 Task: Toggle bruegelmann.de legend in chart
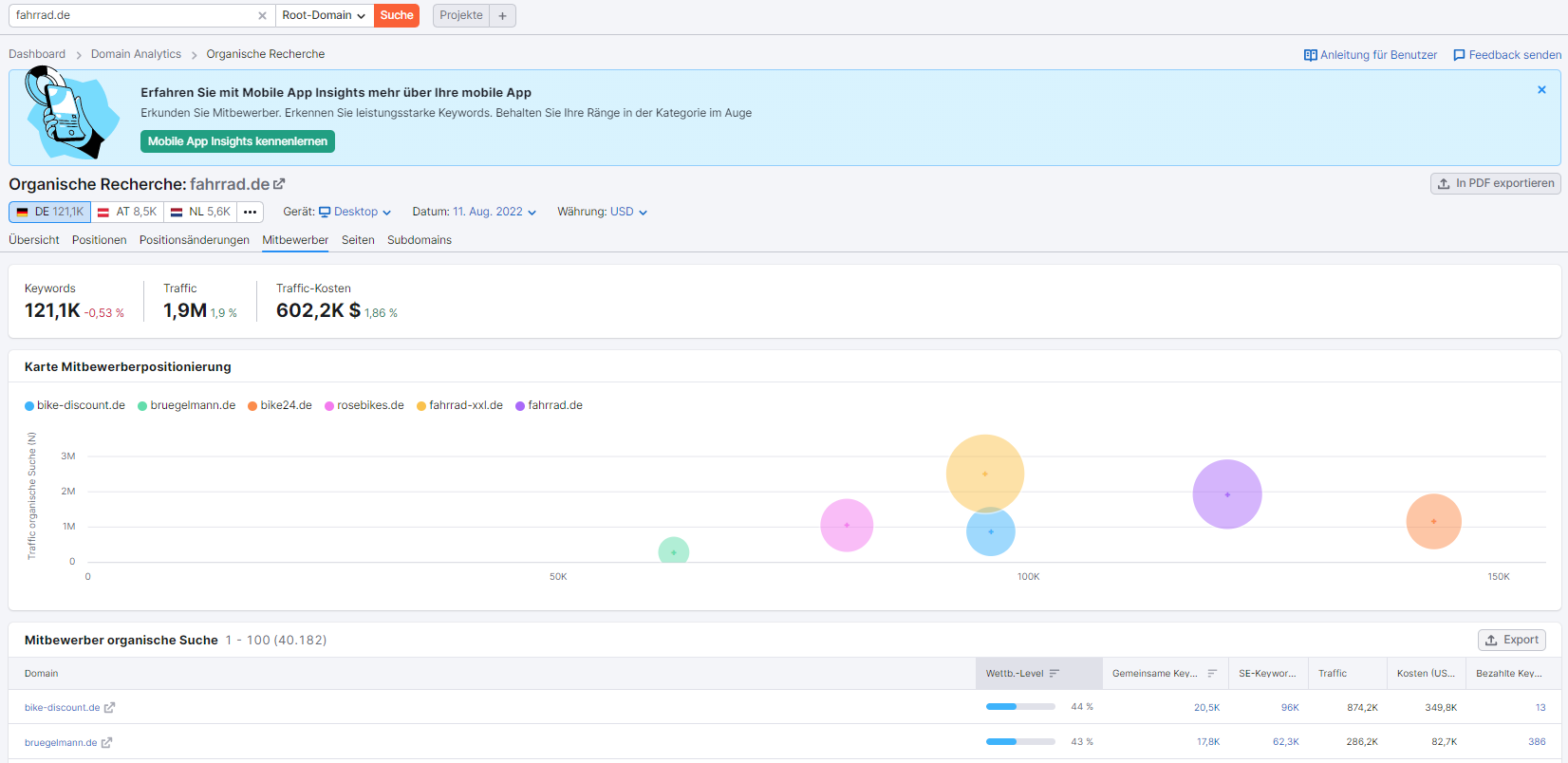[187, 405]
